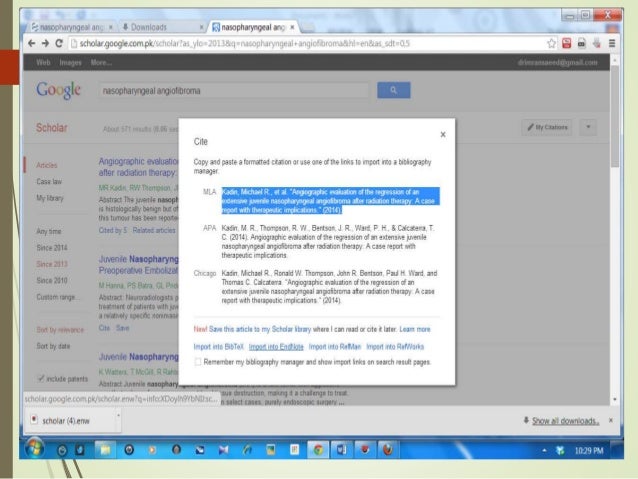Viewport: 638px width, 479px height.
Task: Switch to the first nasopharyngeal tab
Action: coord(72,27)
